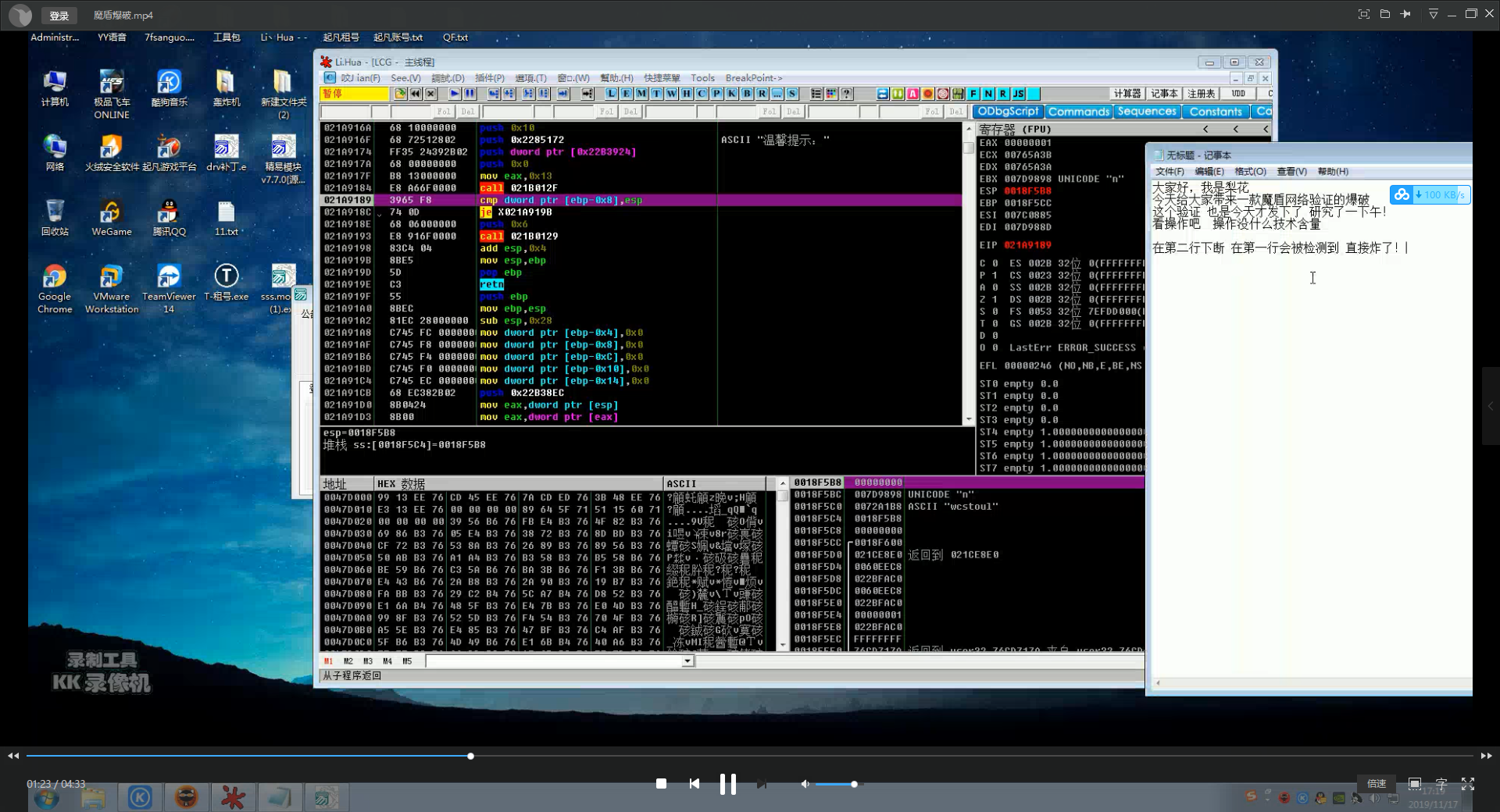The width and height of the screenshot is (1500, 812).
Task: Open Patches window with P button
Action: coord(716,94)
